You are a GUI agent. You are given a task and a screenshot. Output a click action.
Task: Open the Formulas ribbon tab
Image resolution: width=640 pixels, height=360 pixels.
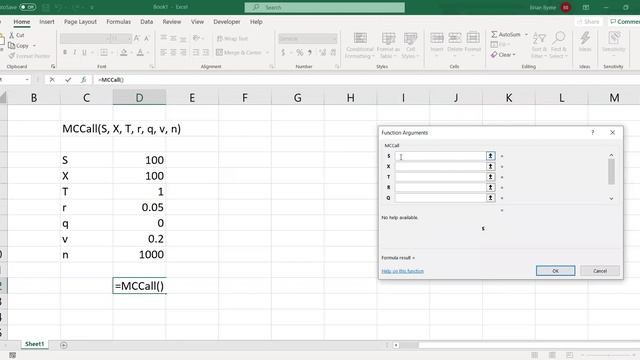[x=118, y=22]
